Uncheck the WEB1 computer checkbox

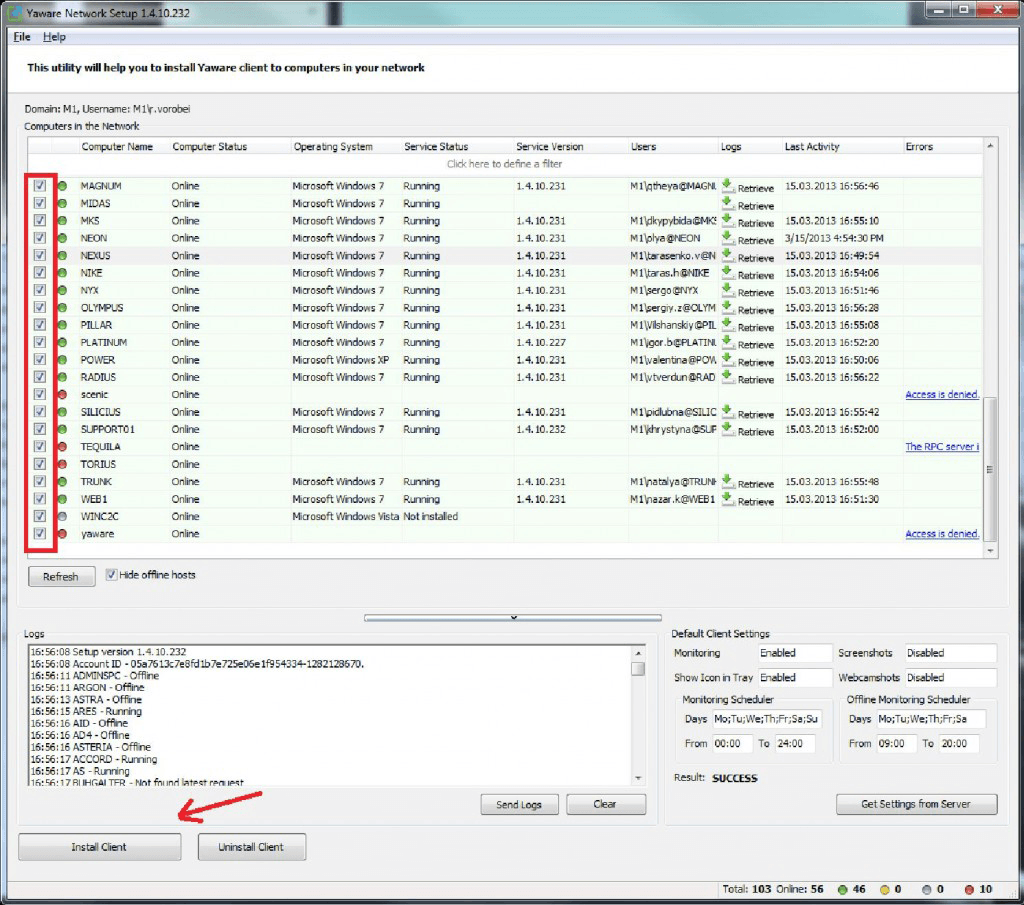click(40, 499)
